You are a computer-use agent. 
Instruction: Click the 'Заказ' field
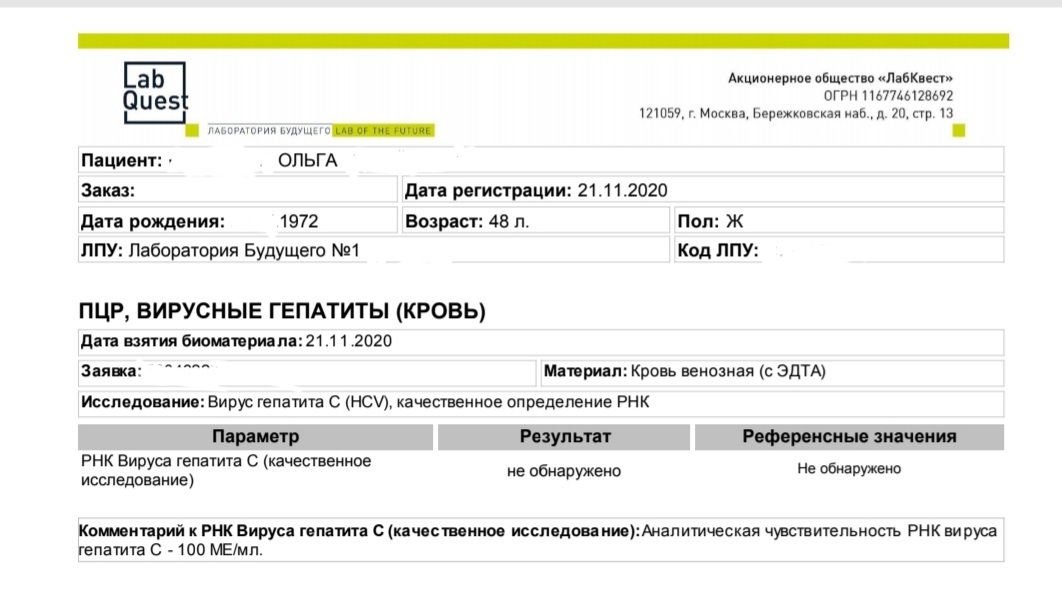coord(237,191)
